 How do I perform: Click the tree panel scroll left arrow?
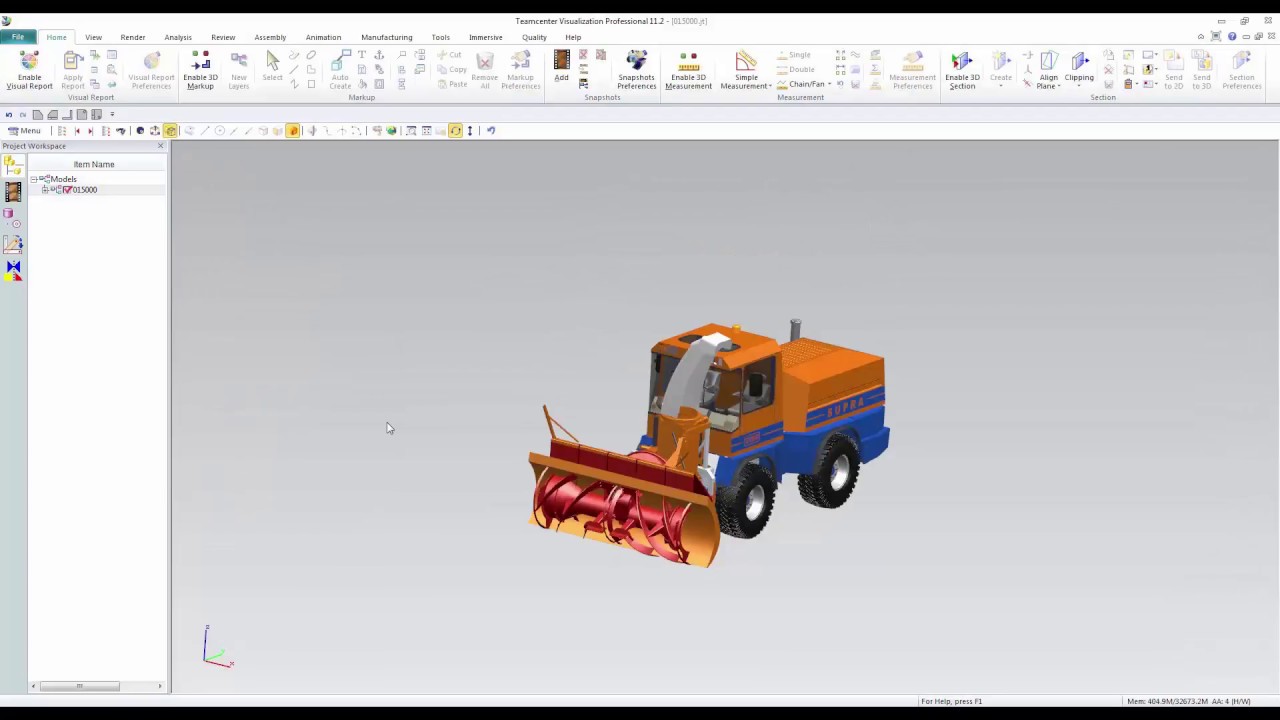[33, 686]
